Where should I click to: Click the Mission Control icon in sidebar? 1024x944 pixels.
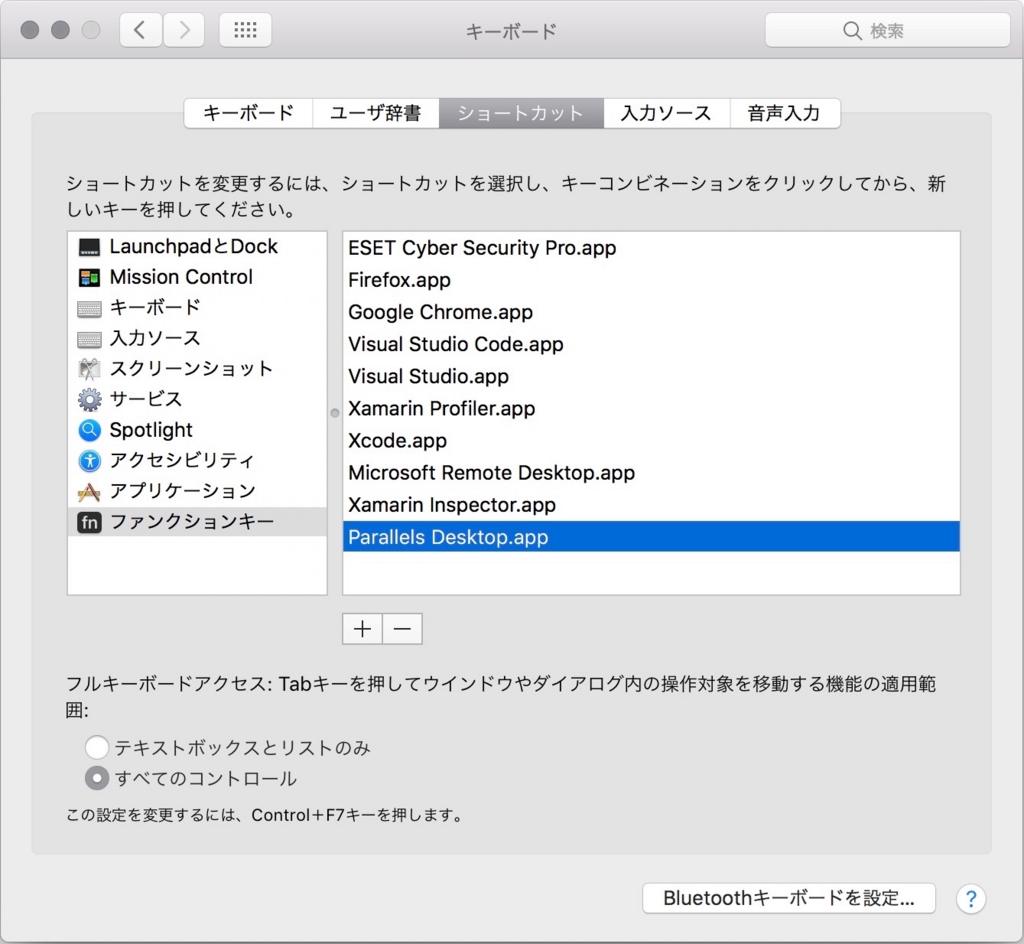pyautogui.click(x=89, y=277)
